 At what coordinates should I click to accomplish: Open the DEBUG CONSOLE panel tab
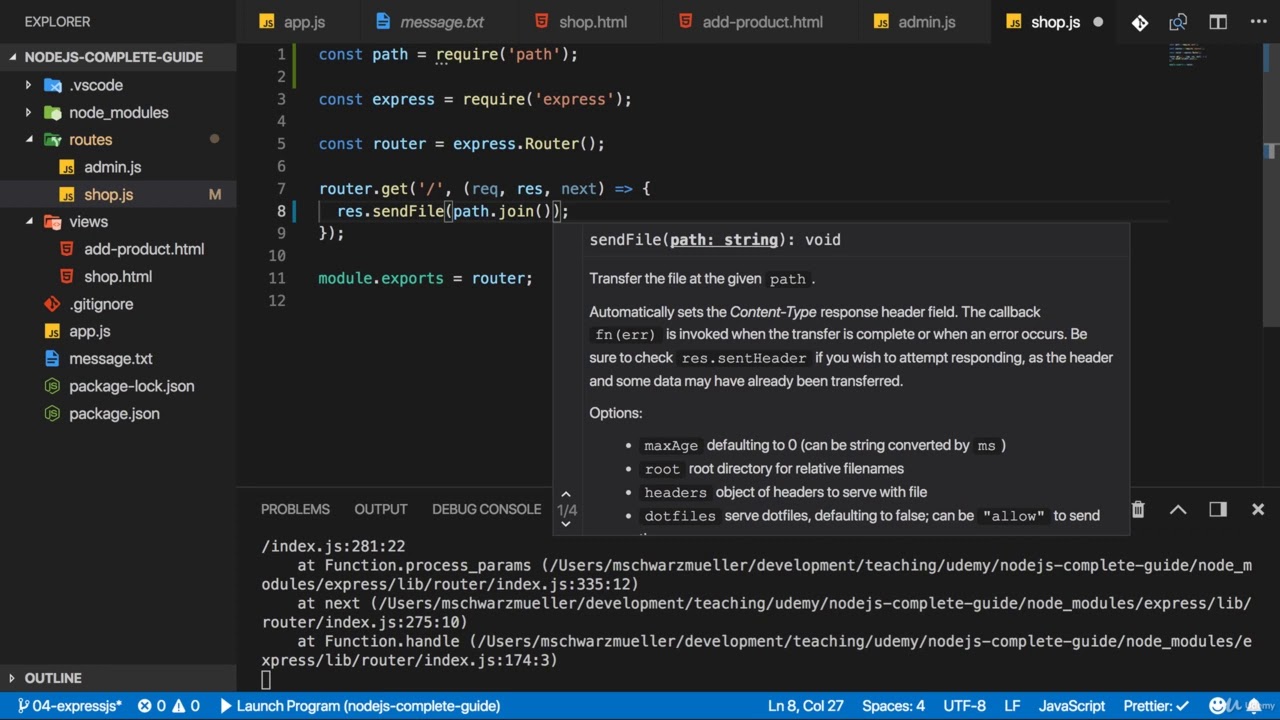486,509
